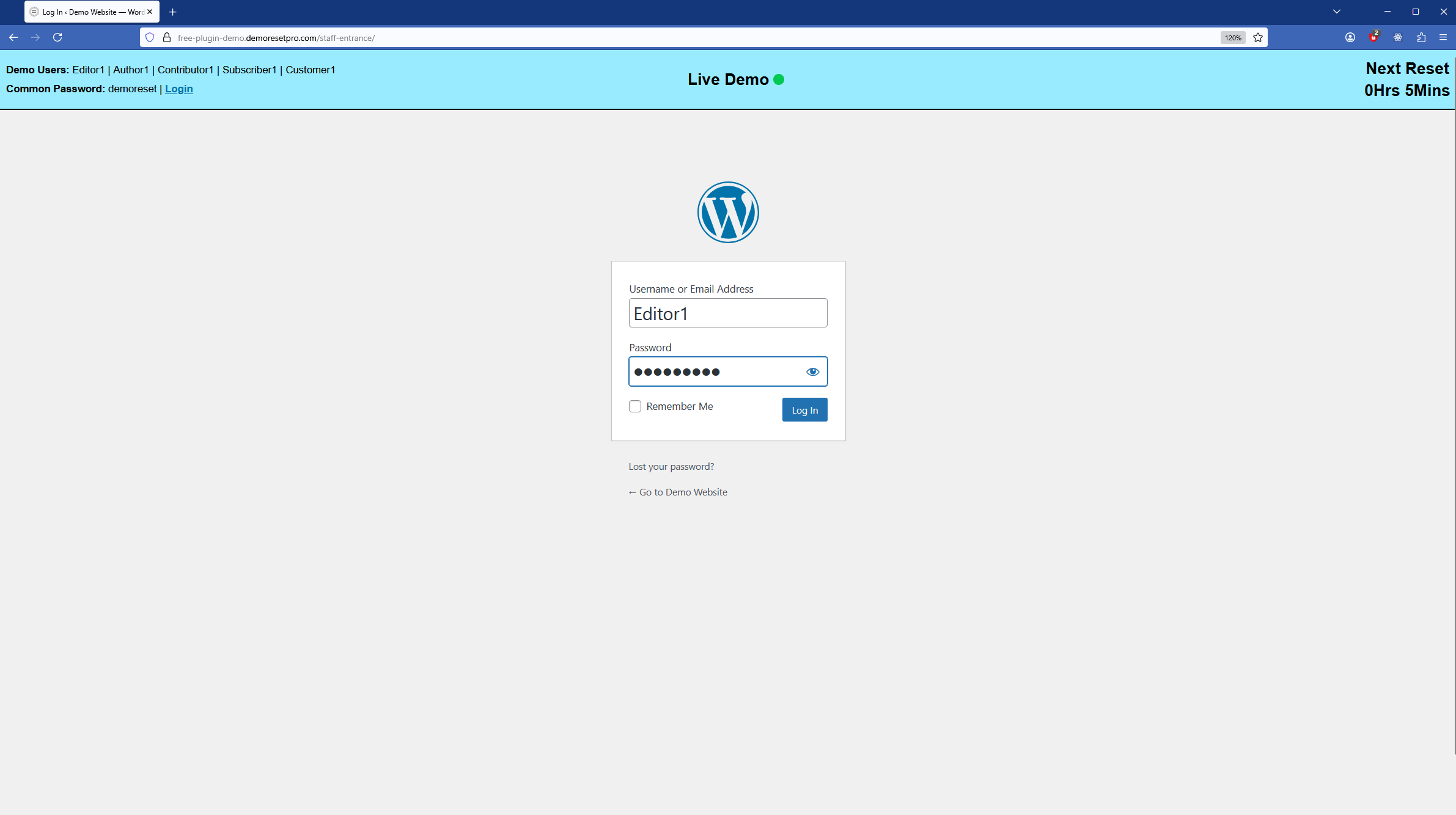Bookmark this page with the star icon
Screen dimensions: 1456x815
coord(1258,37)
